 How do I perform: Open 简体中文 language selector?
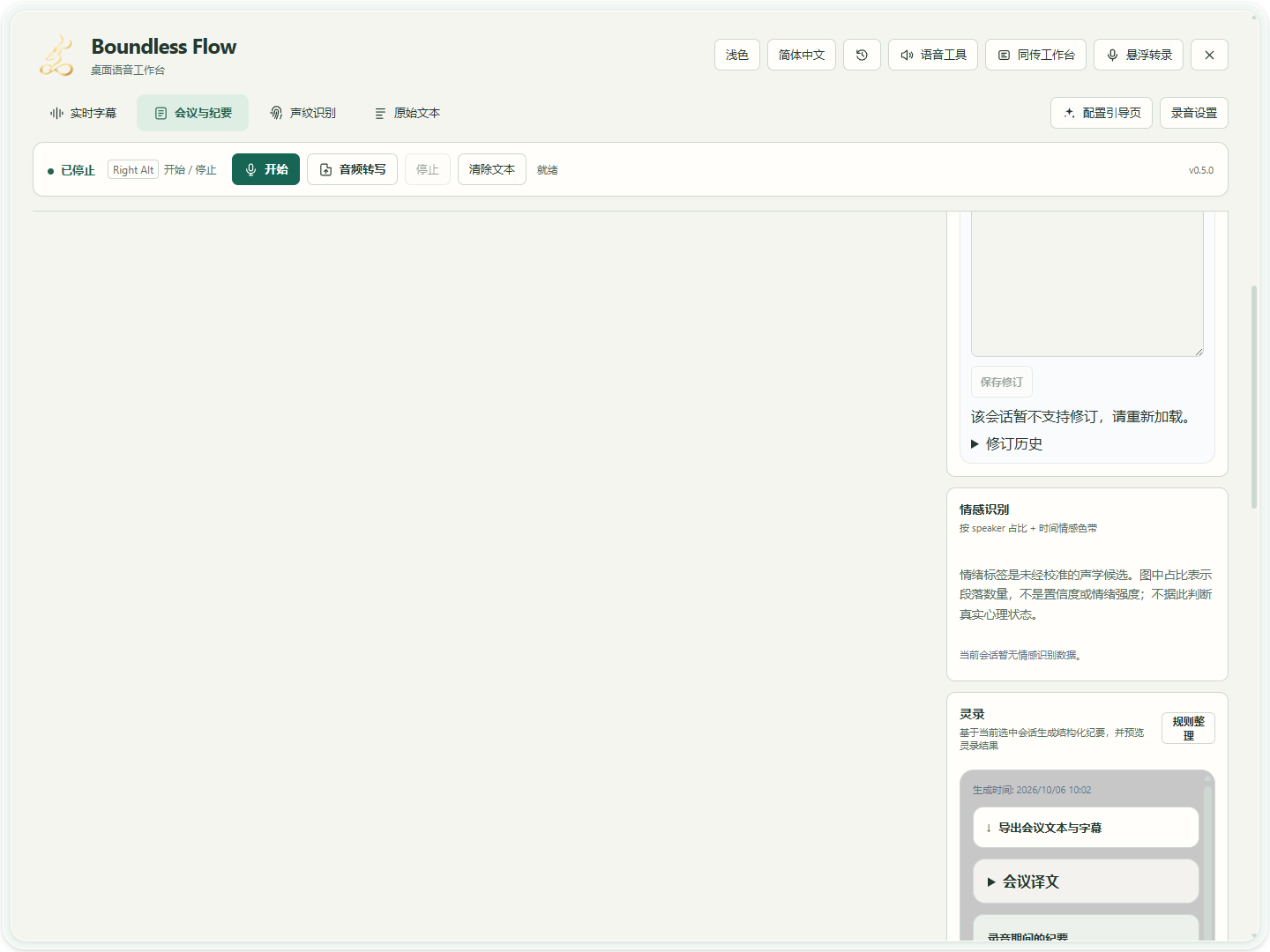(x=802, y=55)
